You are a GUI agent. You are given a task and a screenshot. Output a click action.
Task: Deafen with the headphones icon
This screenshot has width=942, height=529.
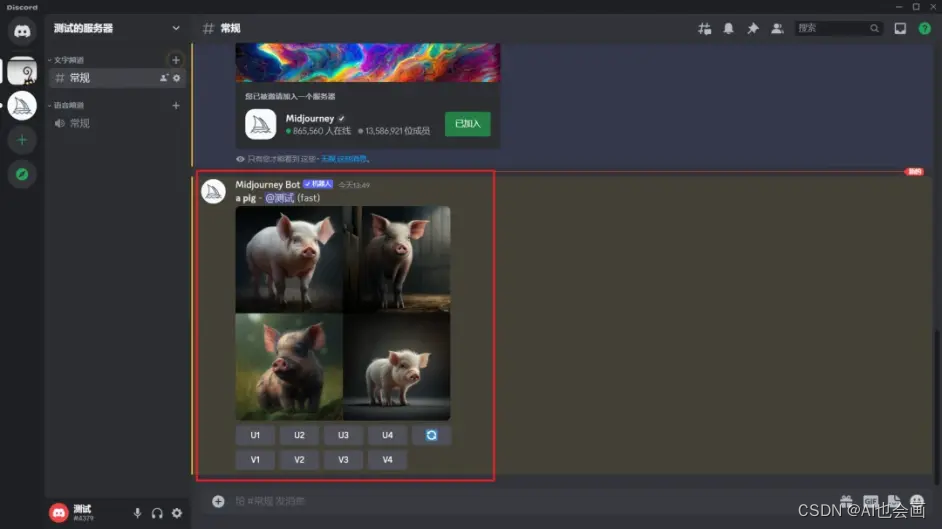tap(157, 513)
